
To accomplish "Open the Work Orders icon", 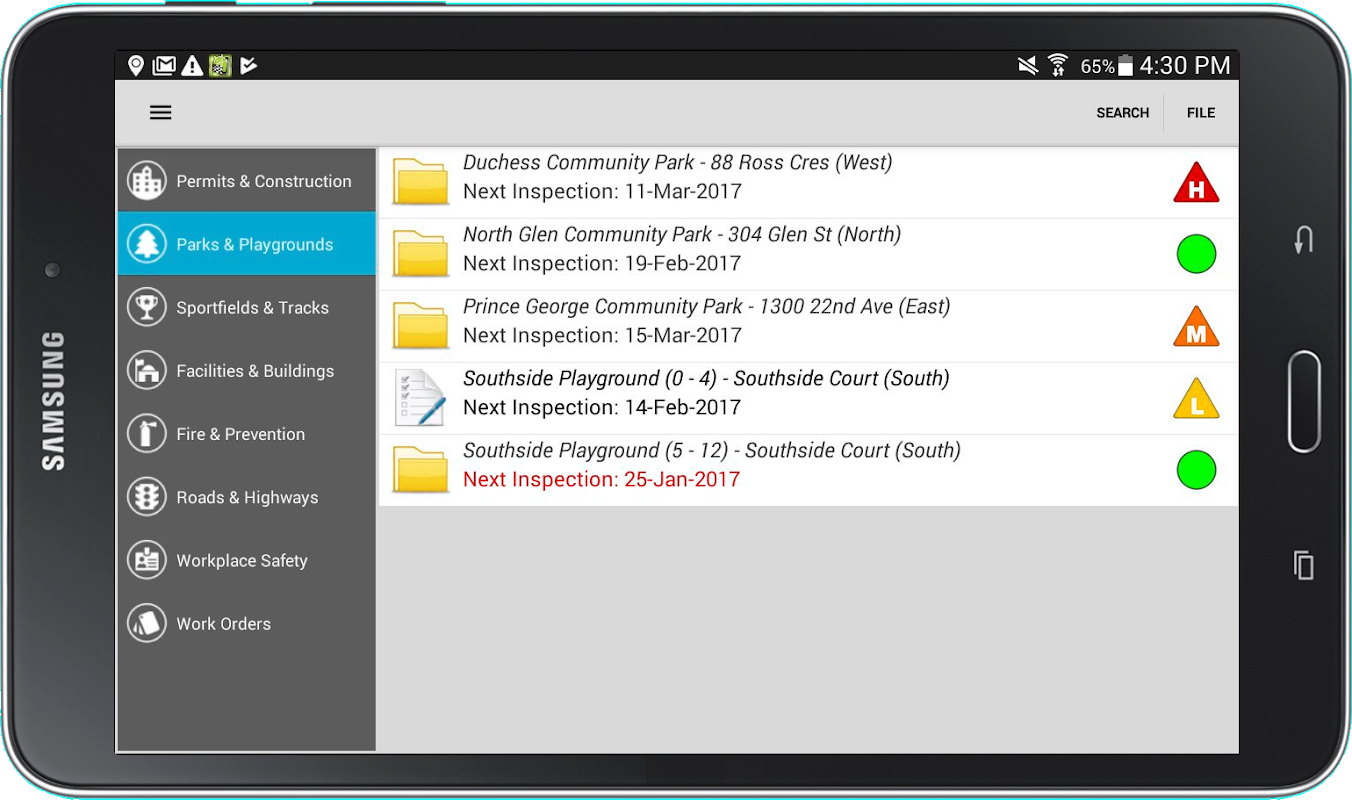I will click(147, 623).
